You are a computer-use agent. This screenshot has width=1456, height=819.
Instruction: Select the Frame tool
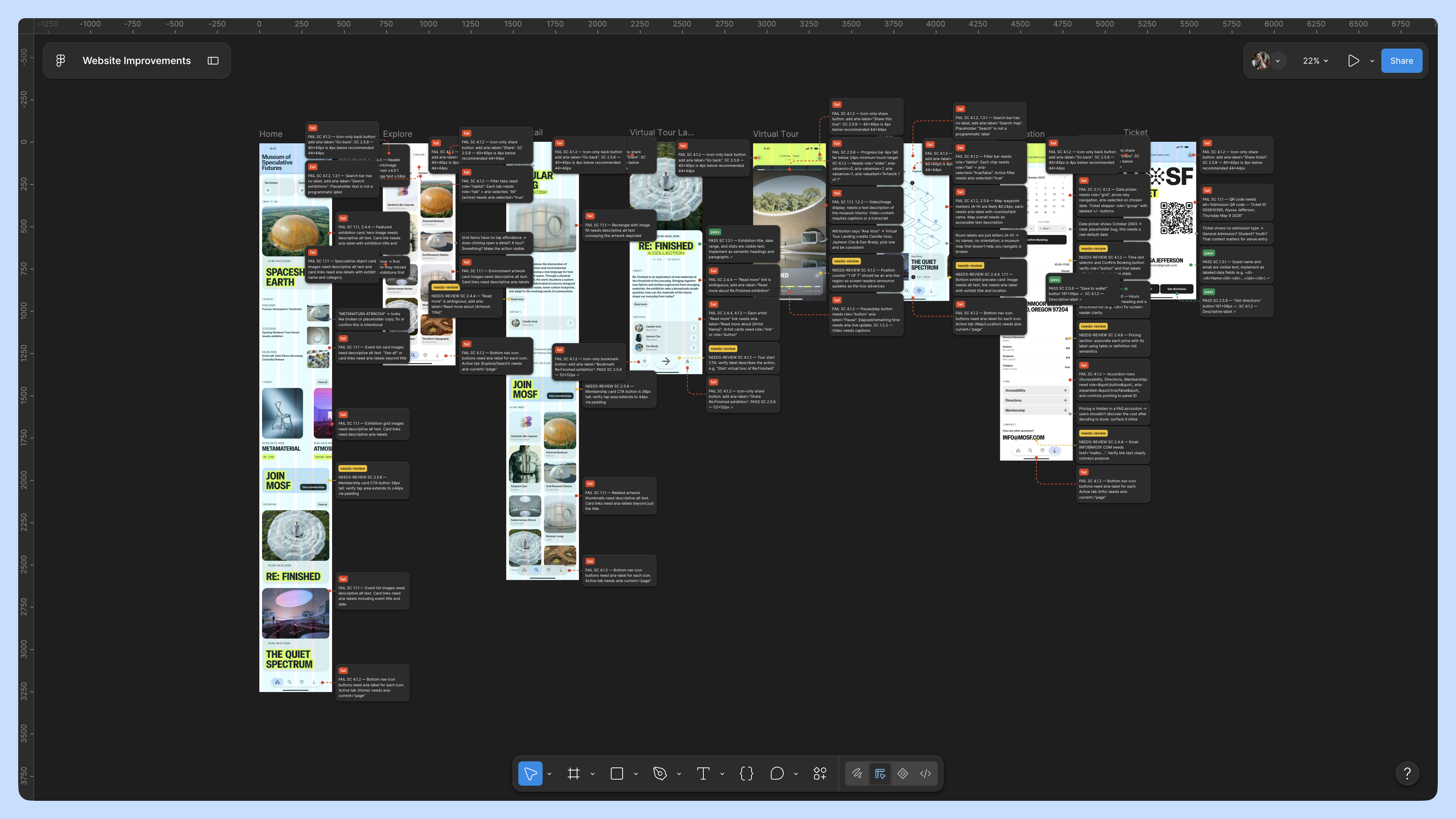point(573,773)
